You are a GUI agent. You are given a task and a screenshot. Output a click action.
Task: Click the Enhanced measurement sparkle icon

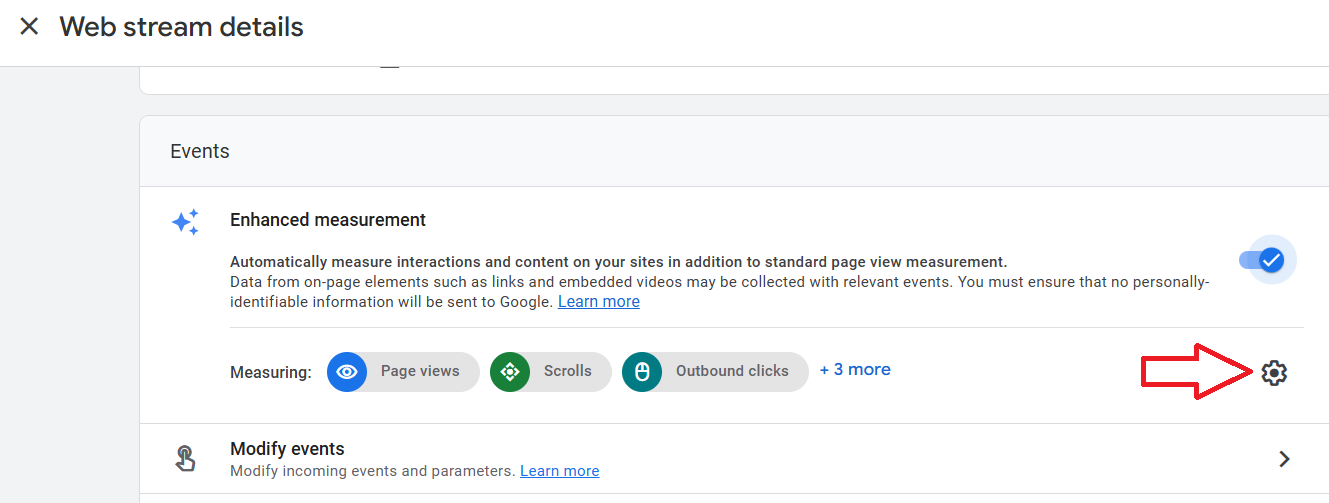[185, 222]
